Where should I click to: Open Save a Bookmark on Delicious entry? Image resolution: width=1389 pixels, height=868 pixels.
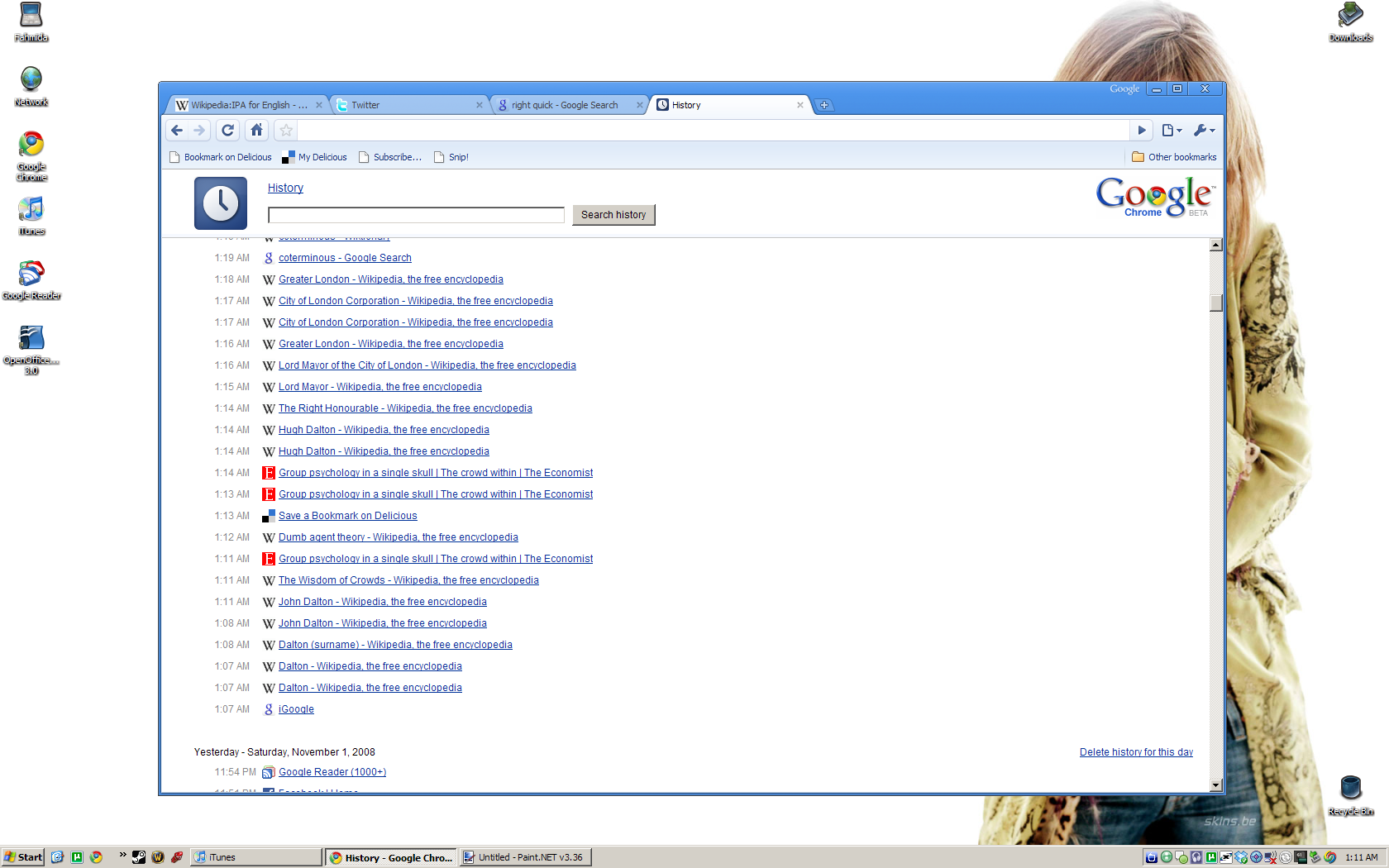tap(348, 516)
